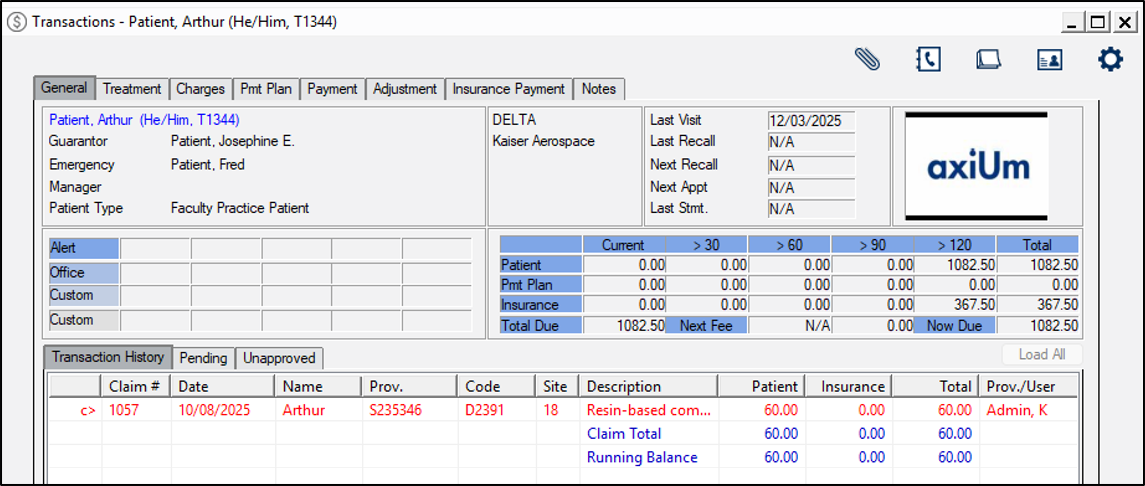
Task: Click the Patient column header in history
Action: 762,386
